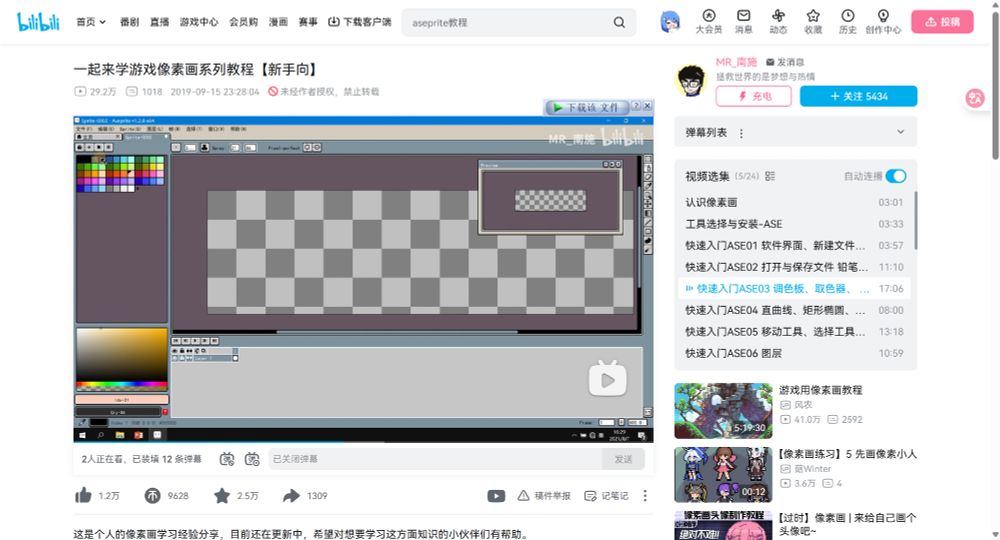Focus the aseprite教程 search field
The width and height of the screenshot is (1000, 540).
point(507,22)
